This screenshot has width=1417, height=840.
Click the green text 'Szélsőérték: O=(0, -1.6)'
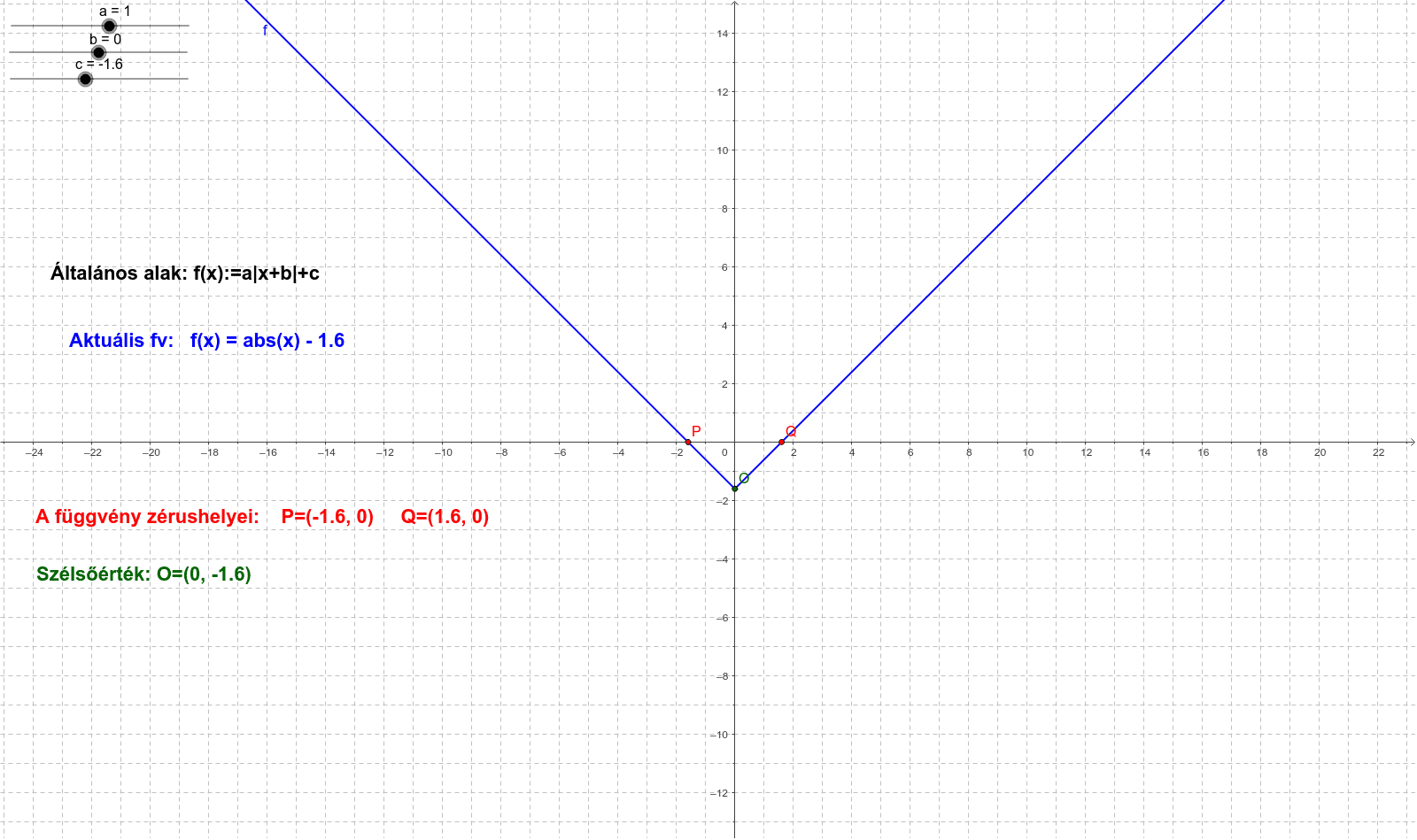143,574
